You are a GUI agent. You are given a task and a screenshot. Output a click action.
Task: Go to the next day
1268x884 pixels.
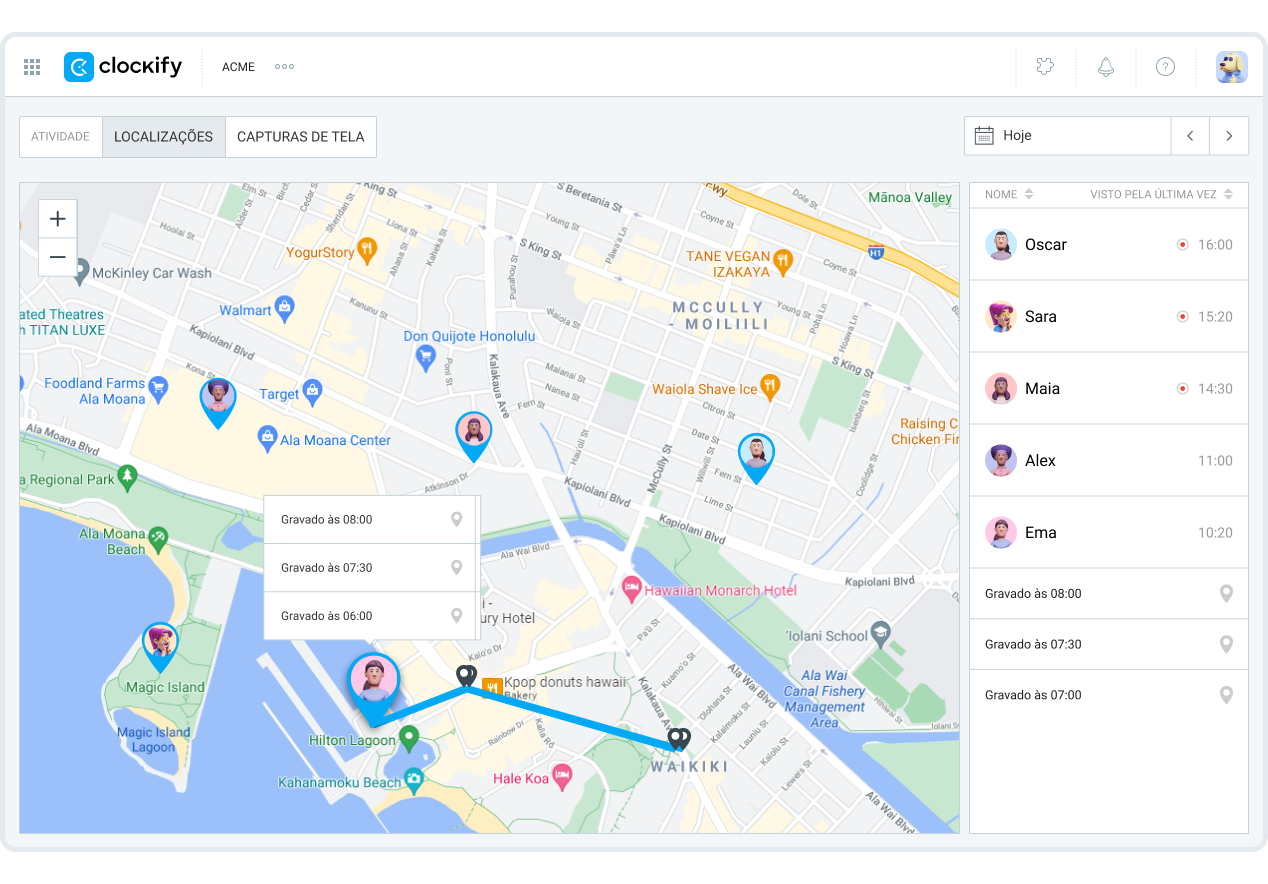click(x=1229, y=136)
